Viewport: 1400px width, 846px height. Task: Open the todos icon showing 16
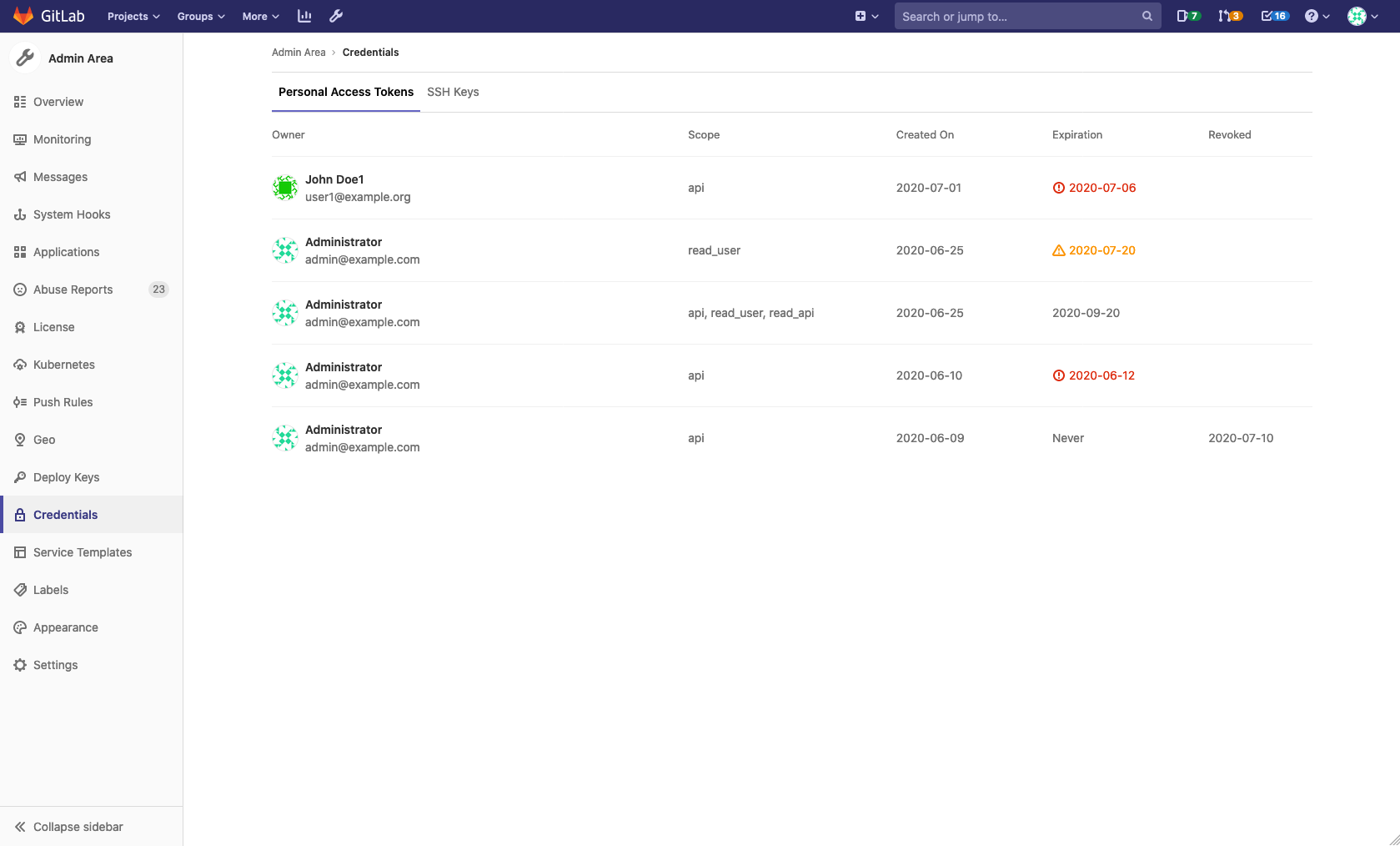[1272, 15]
